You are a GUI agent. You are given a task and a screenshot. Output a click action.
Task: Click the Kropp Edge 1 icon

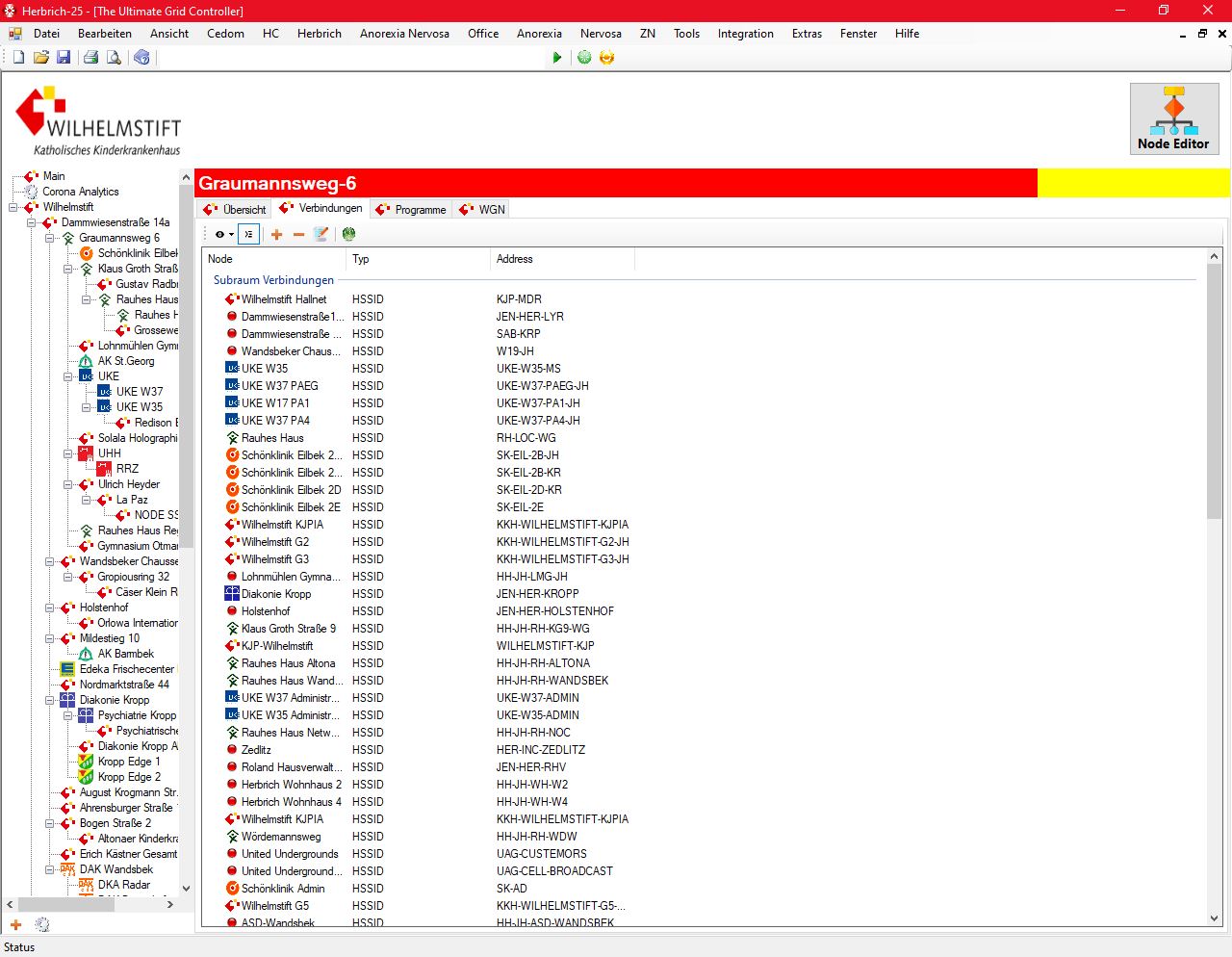click(x=87, y=762)
